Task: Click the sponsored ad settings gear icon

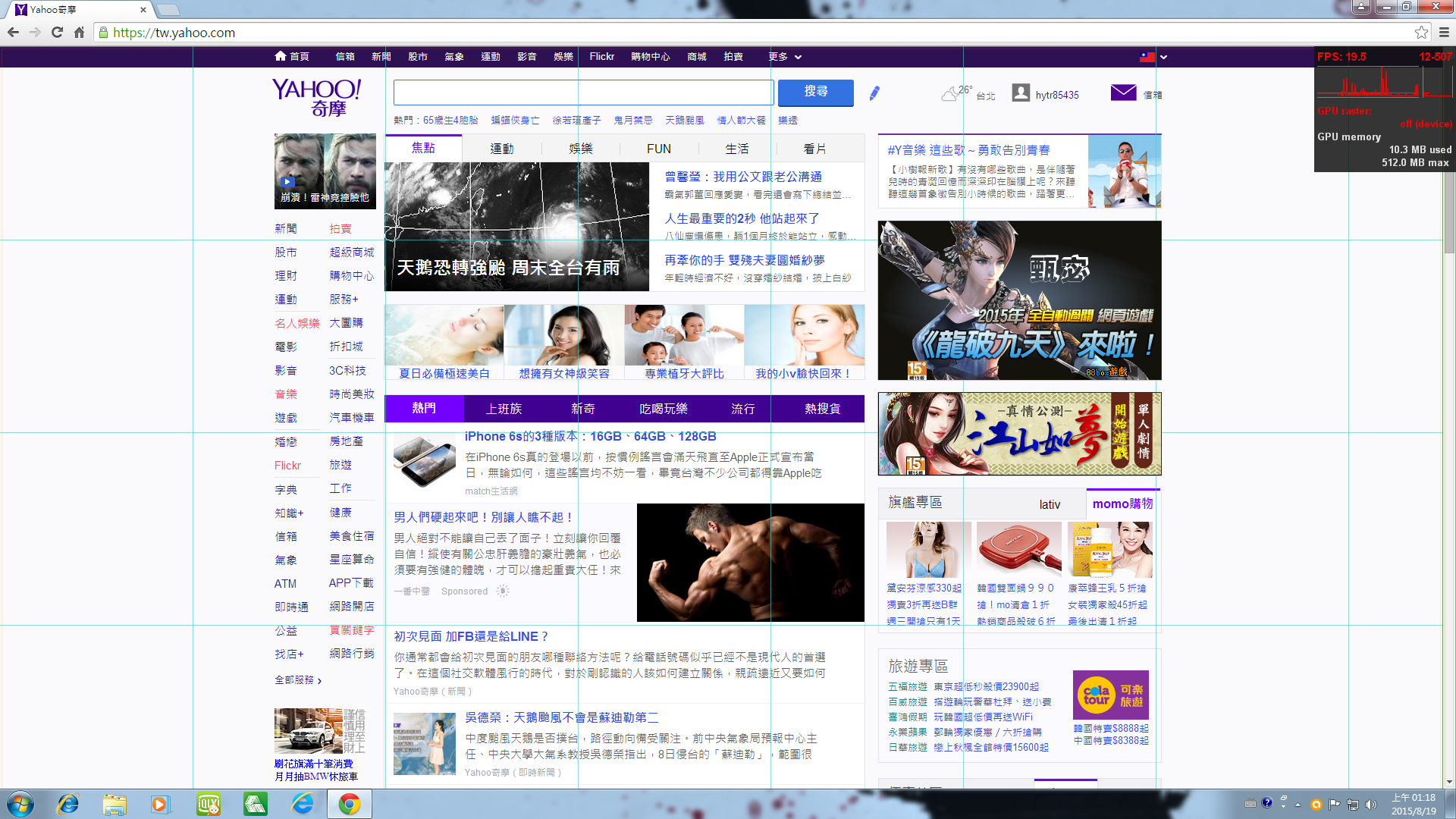Action: (x=503, y=591)
